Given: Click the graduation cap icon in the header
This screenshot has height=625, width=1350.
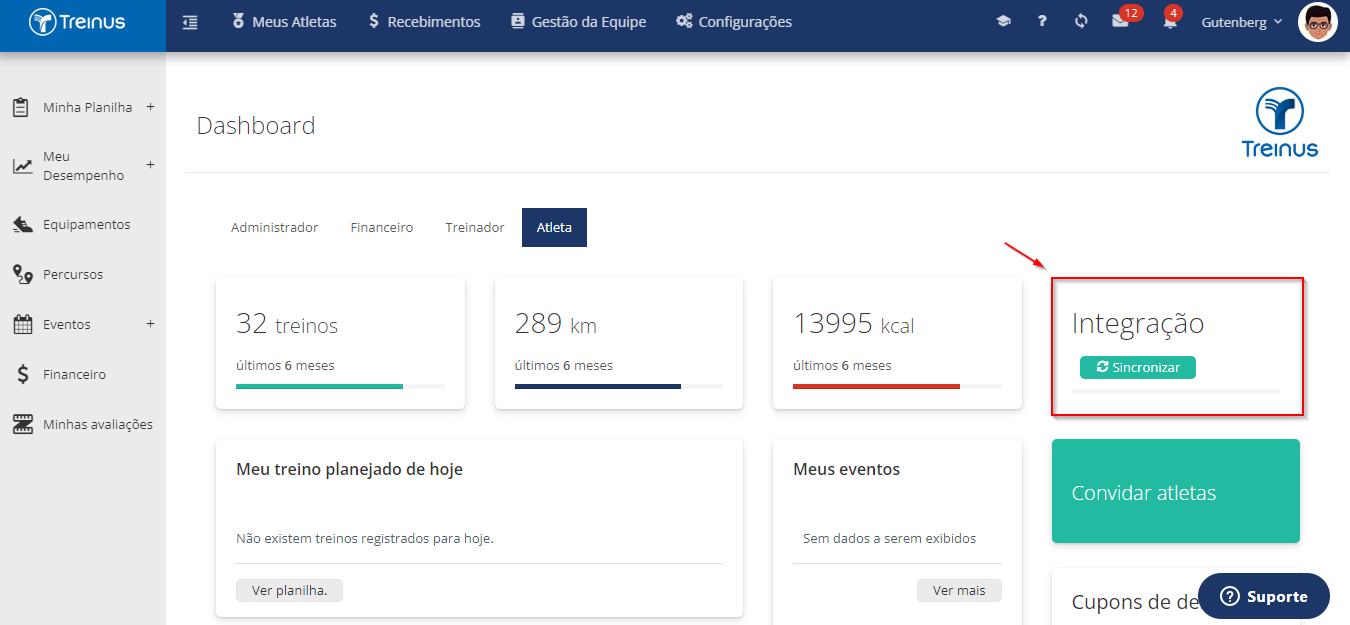Looking at the screenshot, I should point(1003,21).
